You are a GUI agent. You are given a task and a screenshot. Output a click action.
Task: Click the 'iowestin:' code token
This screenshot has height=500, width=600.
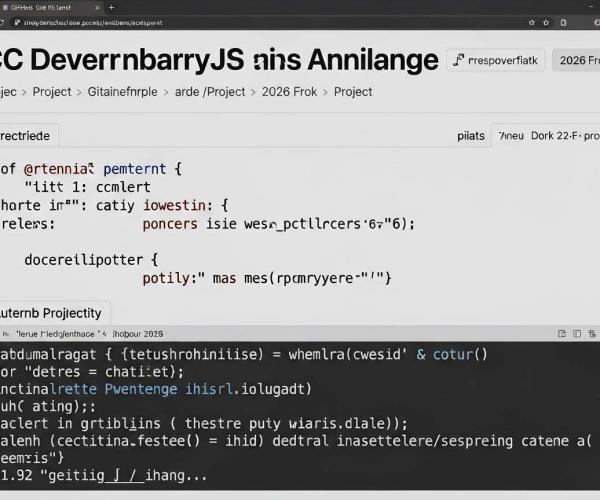(x=178, y=205)
